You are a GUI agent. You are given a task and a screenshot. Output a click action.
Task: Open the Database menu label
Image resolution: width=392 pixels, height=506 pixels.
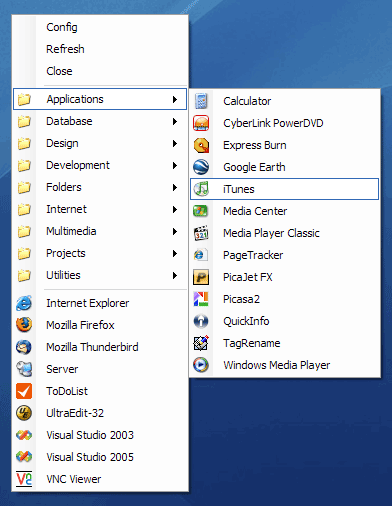point(69,121)
